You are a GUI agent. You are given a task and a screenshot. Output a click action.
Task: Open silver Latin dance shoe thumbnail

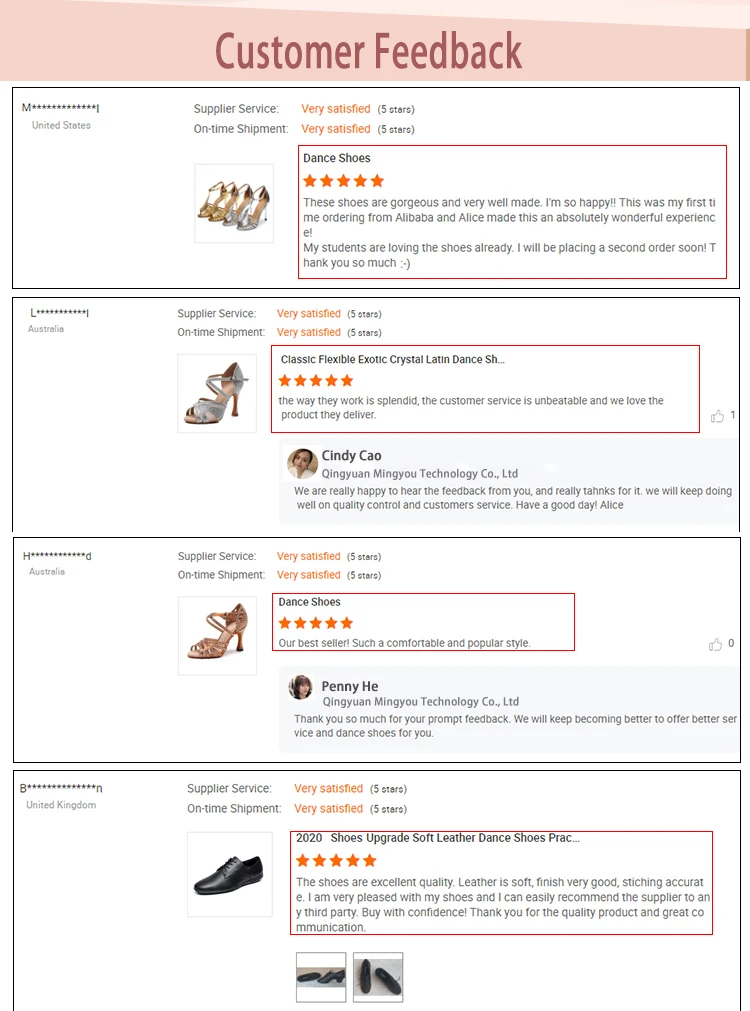tap(217, 393)
